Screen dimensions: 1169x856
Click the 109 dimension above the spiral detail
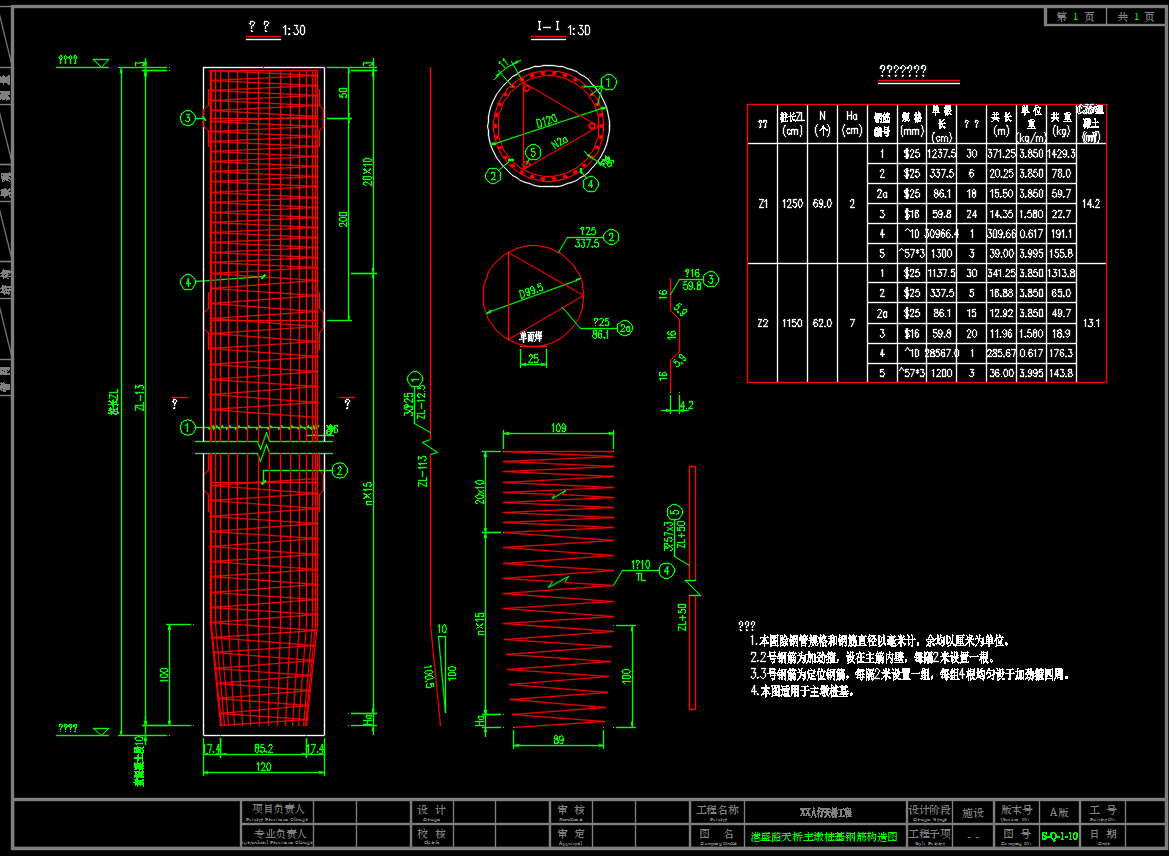(558, 428)
